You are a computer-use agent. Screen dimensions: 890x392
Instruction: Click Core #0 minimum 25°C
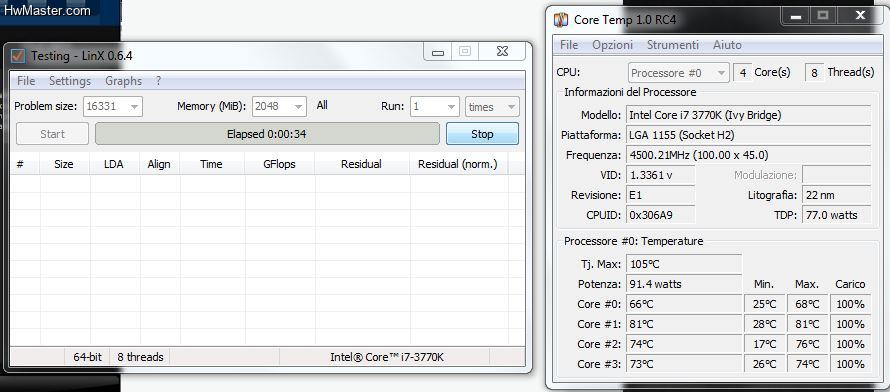tap(765, 304)
